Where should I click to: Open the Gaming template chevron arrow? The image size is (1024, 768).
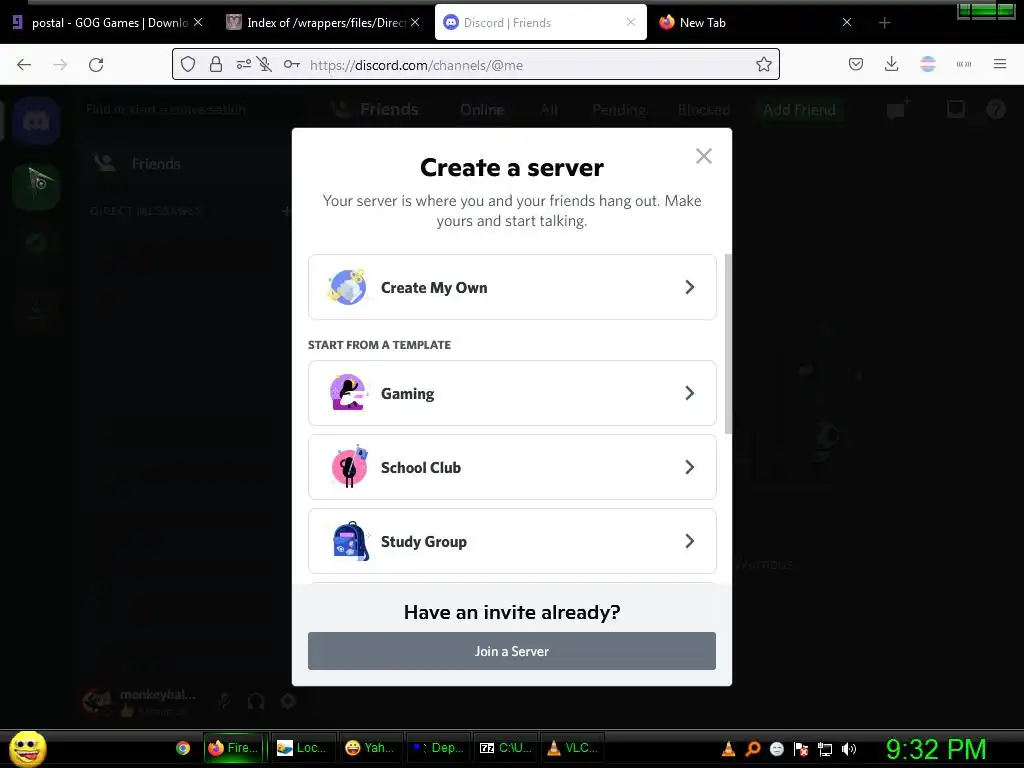690,393
